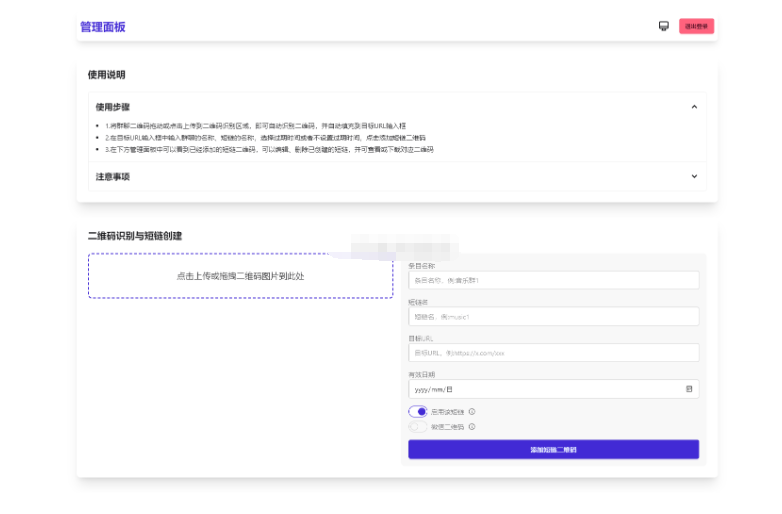Select the 目标URL input box
Screen dimensions: 782x514
pyautogui.click(x=553, y=353)
